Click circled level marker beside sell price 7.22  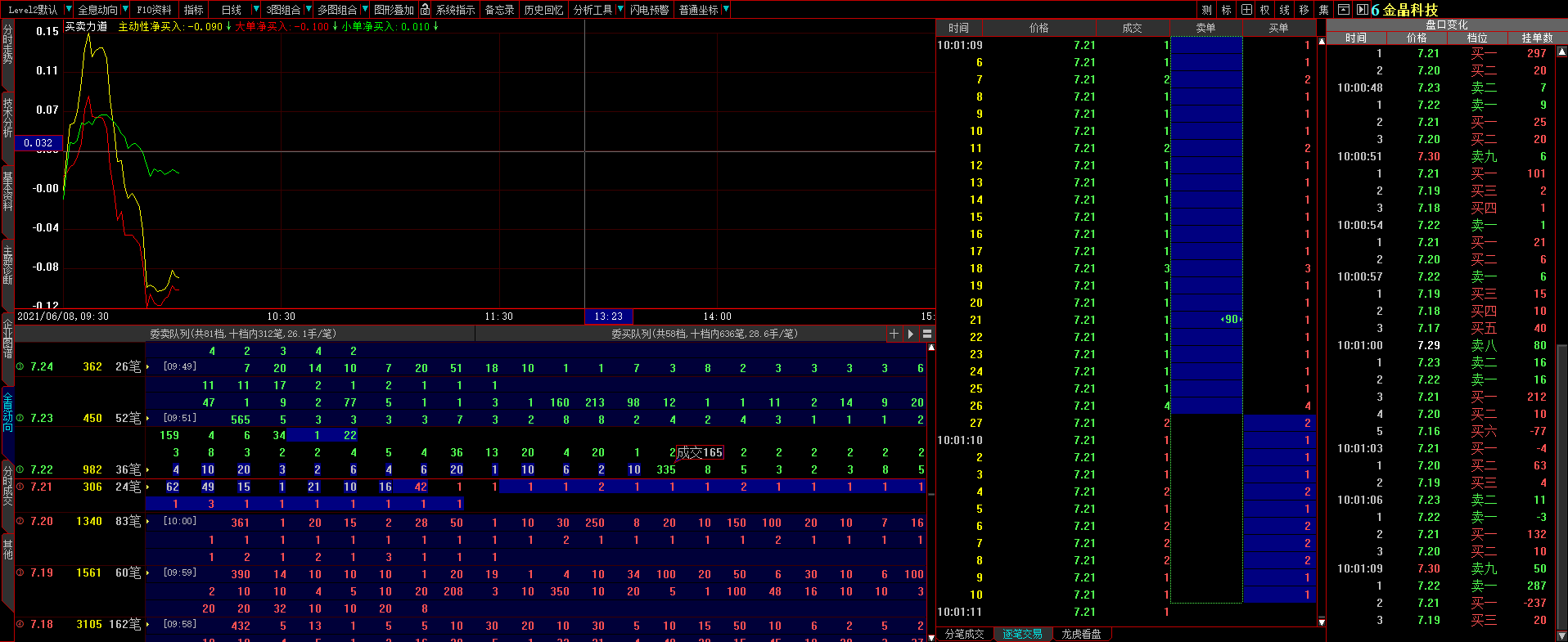tap(20, 469)
